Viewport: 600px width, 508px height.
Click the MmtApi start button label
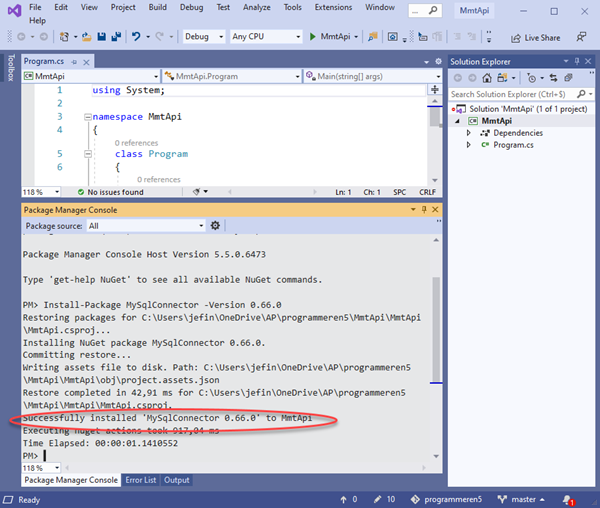click(x=335, y=37)
